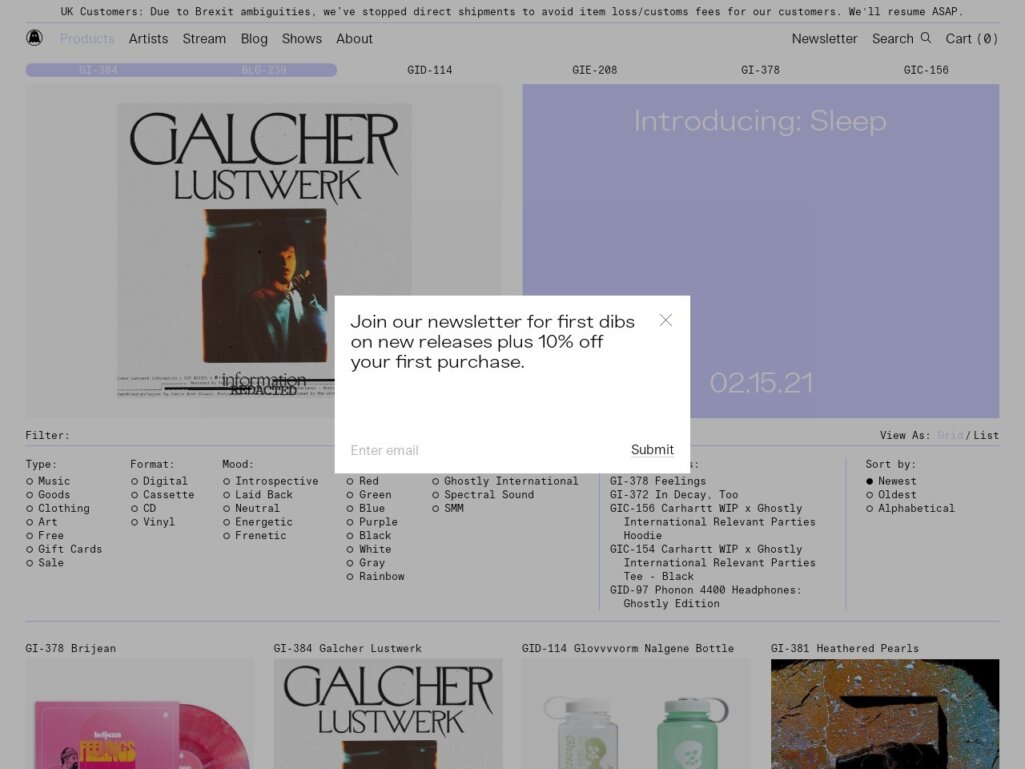Image resolution: width=1025 pixels, height=769 pixels.
Task: Open the Brijean Feelings vinyl thumbnail
Action: pos(139,715)
